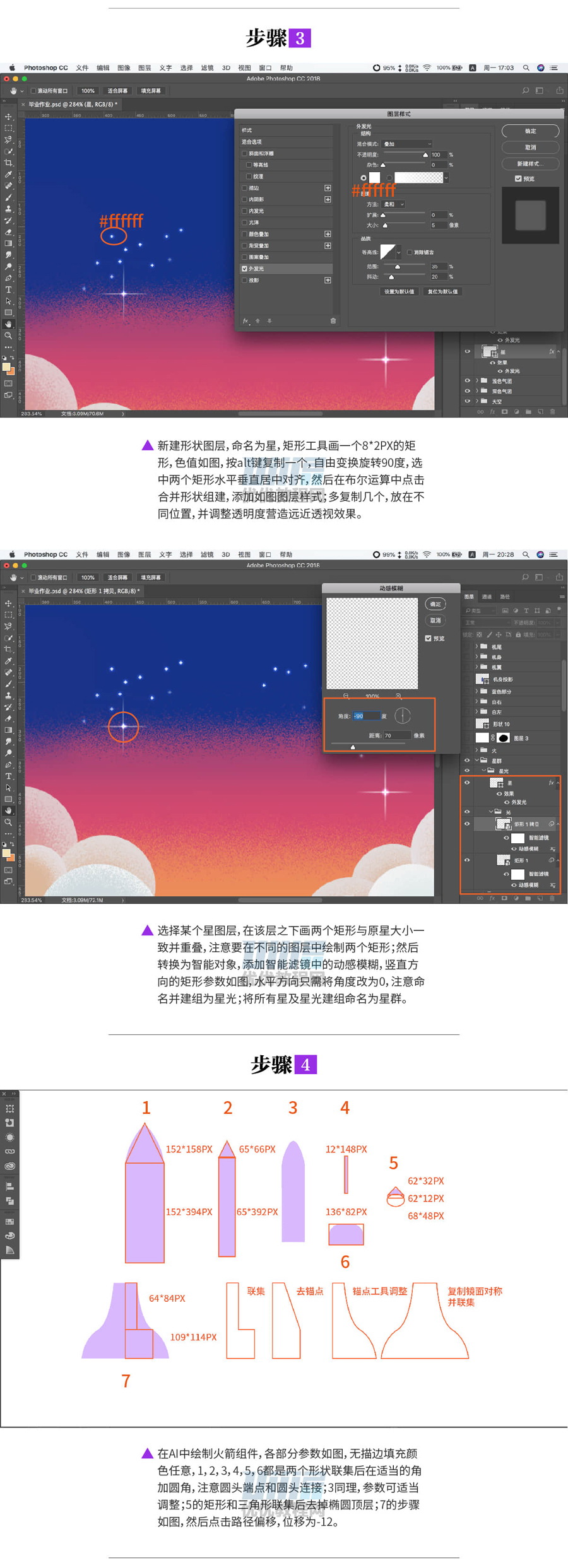Open the 混合模式 dropdown showing 叠加
Viewport: 568px width, 1568px height.
[x=407, y=144]
